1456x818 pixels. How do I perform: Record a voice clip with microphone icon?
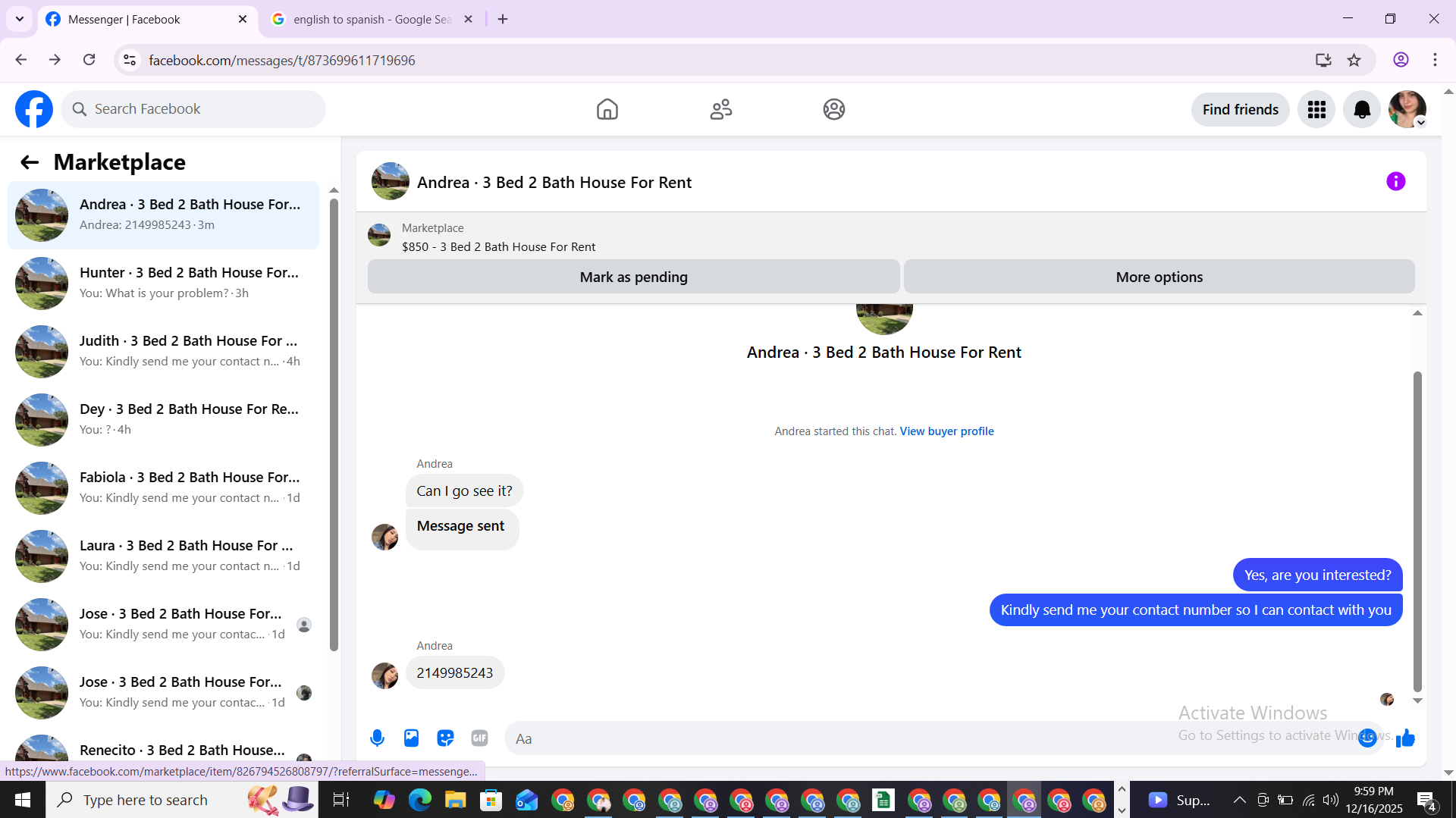point(377,738)
